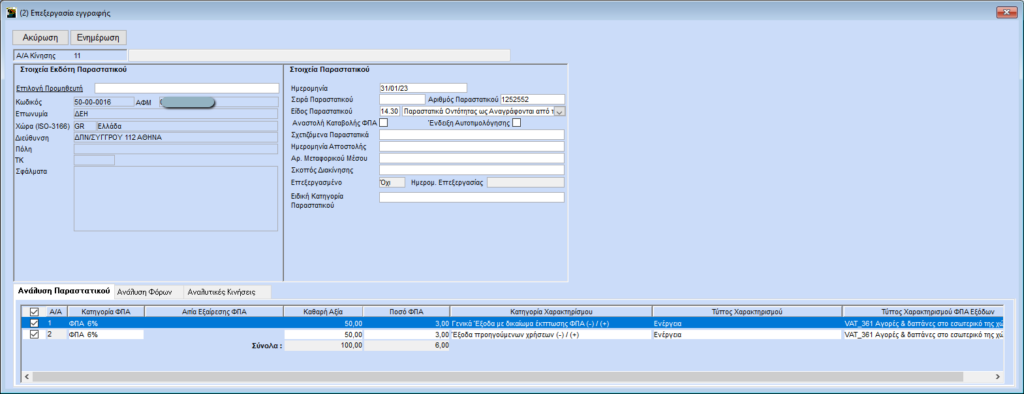This screenshot has width=1024, height=394.
Task: Click the Ακύρωση button
Action: tap(40, 37)
